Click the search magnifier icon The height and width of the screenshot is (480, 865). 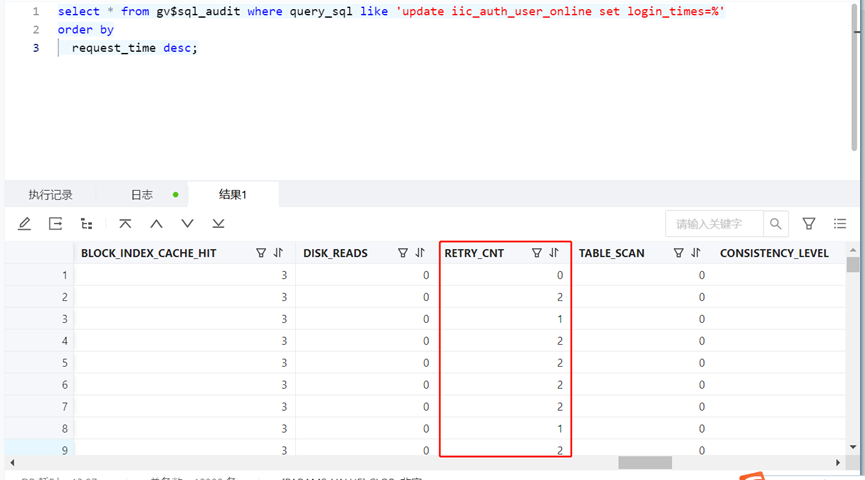776,223
